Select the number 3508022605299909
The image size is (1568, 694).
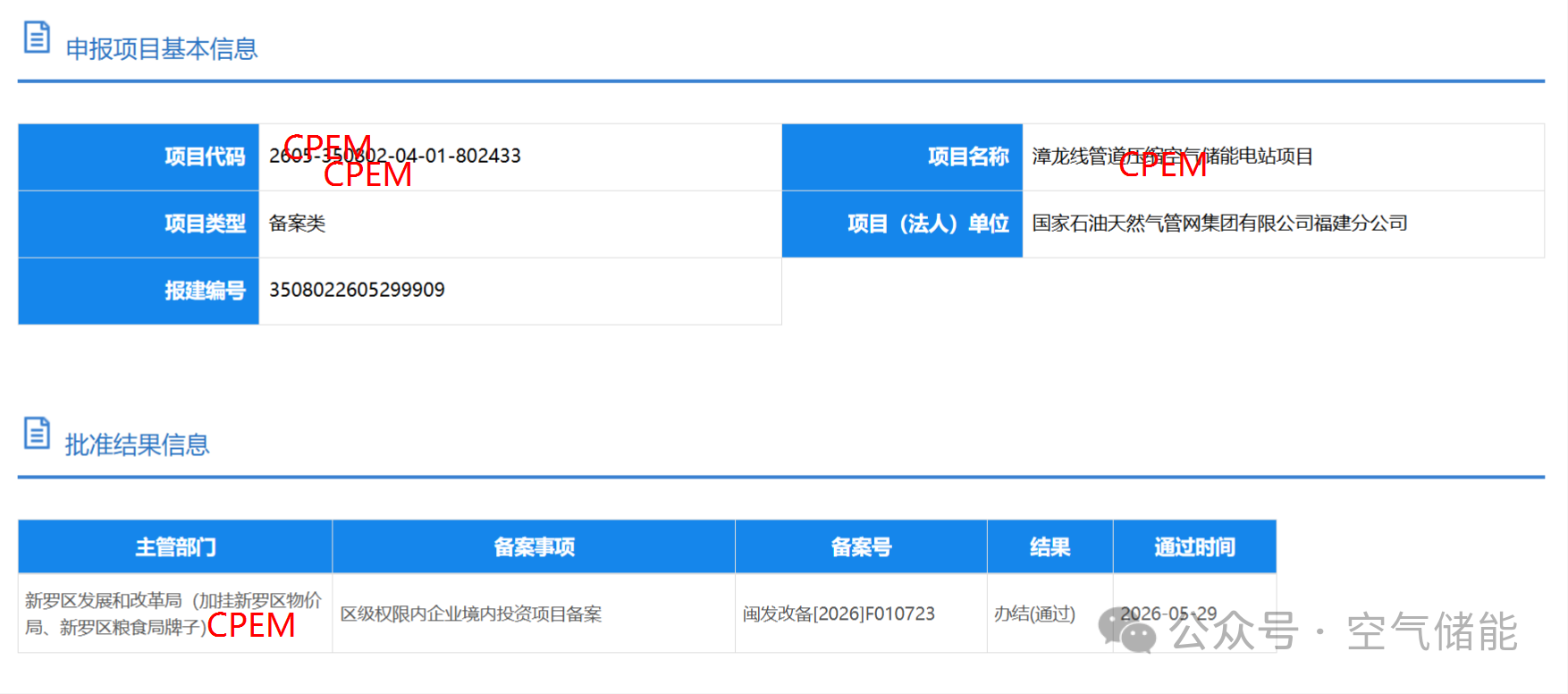click(x=357, y=290)
